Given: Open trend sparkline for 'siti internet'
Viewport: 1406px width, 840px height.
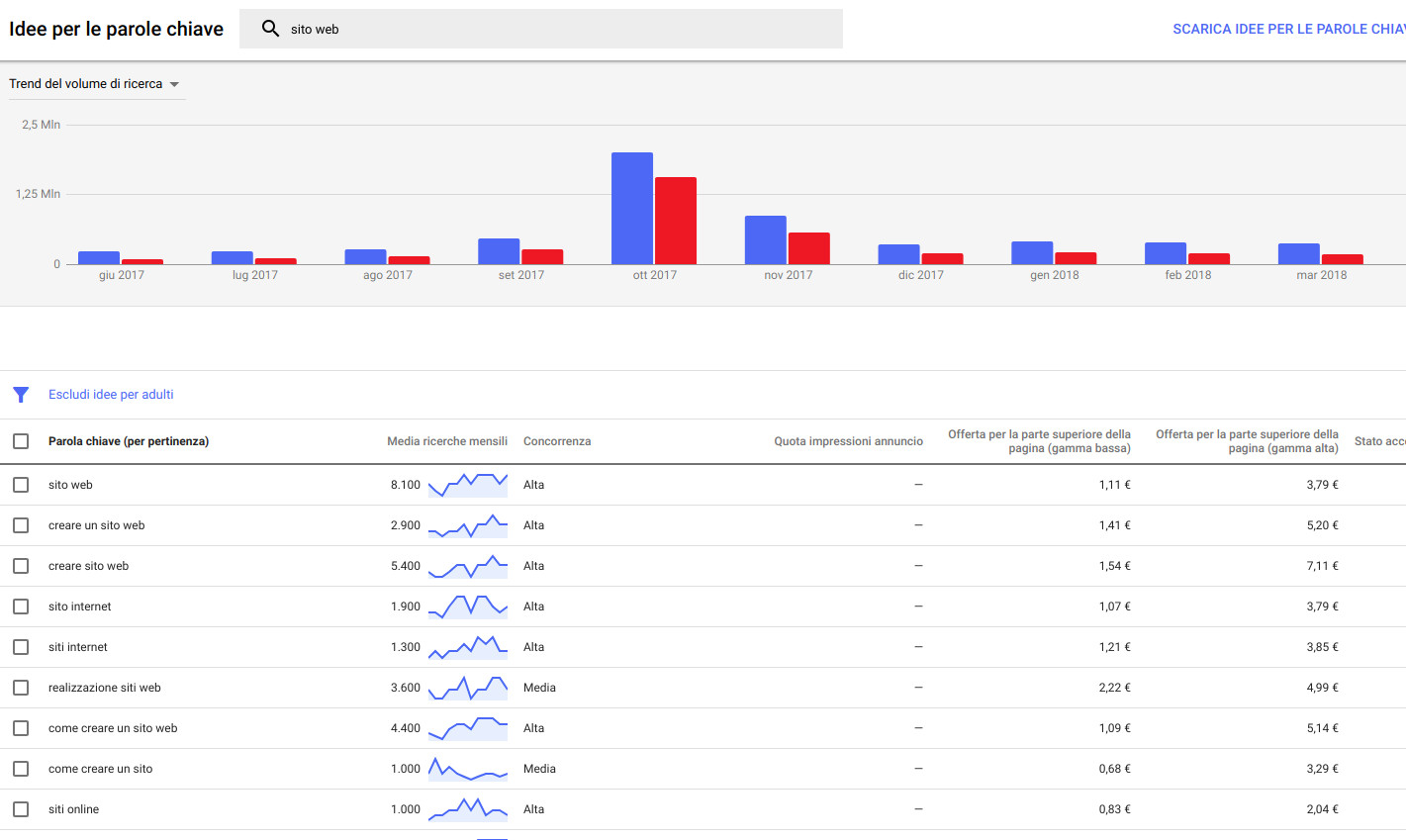Looking at the screenshot, I should tap(468, 647).
